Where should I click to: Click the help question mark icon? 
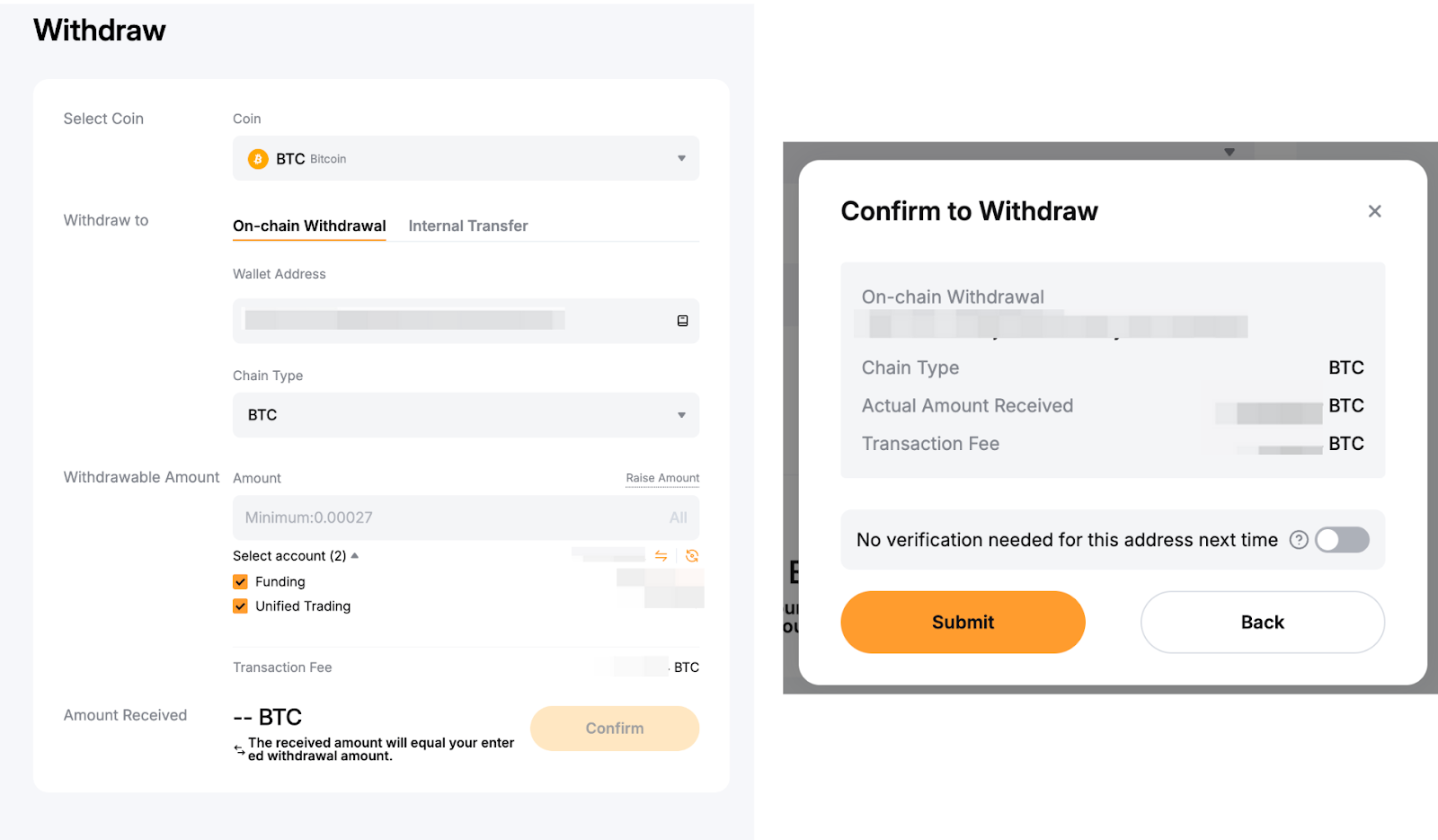(x=1299, y=540)
